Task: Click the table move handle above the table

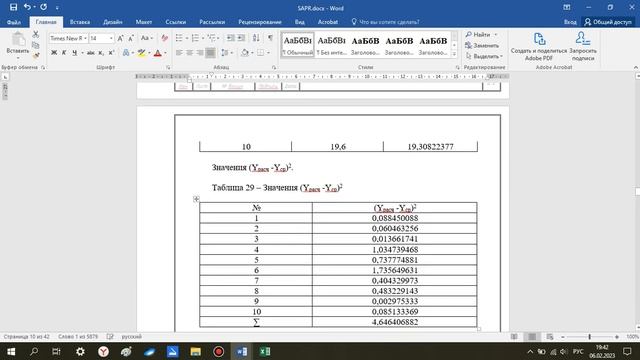Action: click(196, 199)
